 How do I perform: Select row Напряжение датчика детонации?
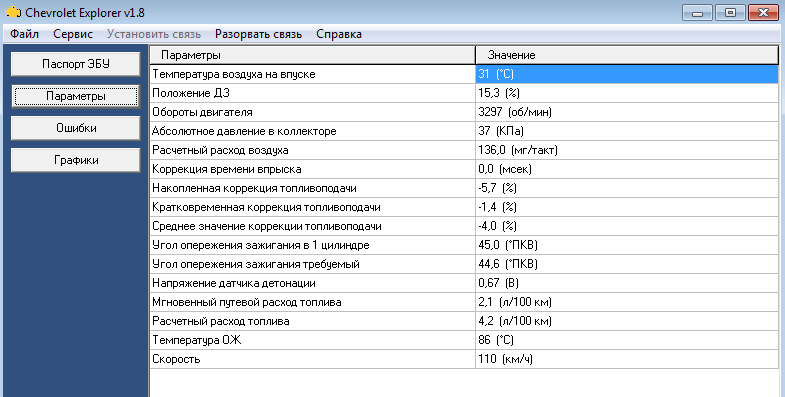pyautogui.click(x=464, y=283)
